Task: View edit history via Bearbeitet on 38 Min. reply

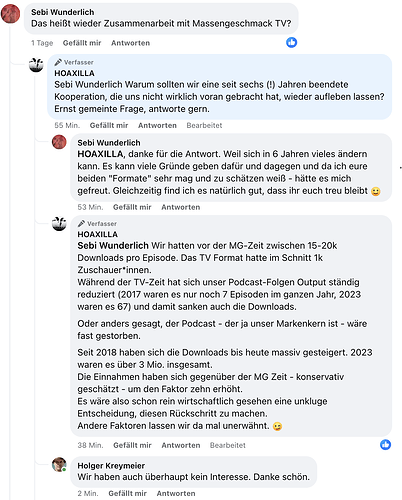Action: 228,445
